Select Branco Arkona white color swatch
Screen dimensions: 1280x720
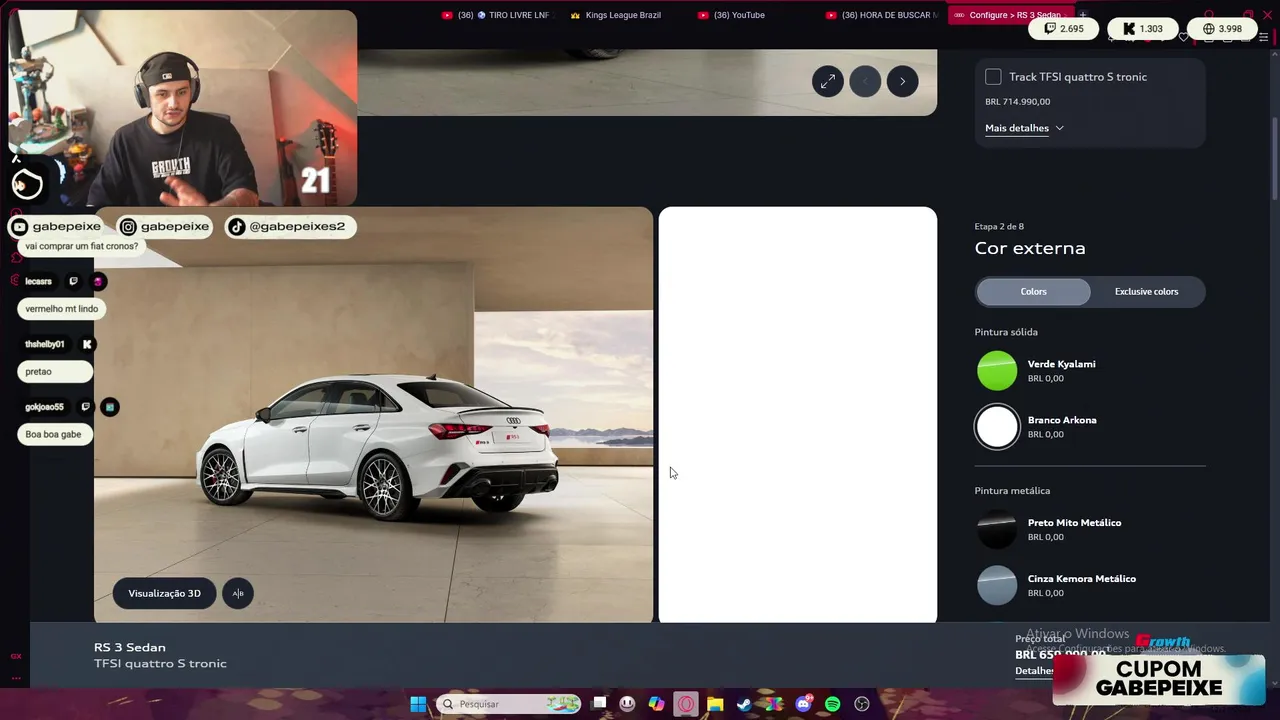(997, 427)
